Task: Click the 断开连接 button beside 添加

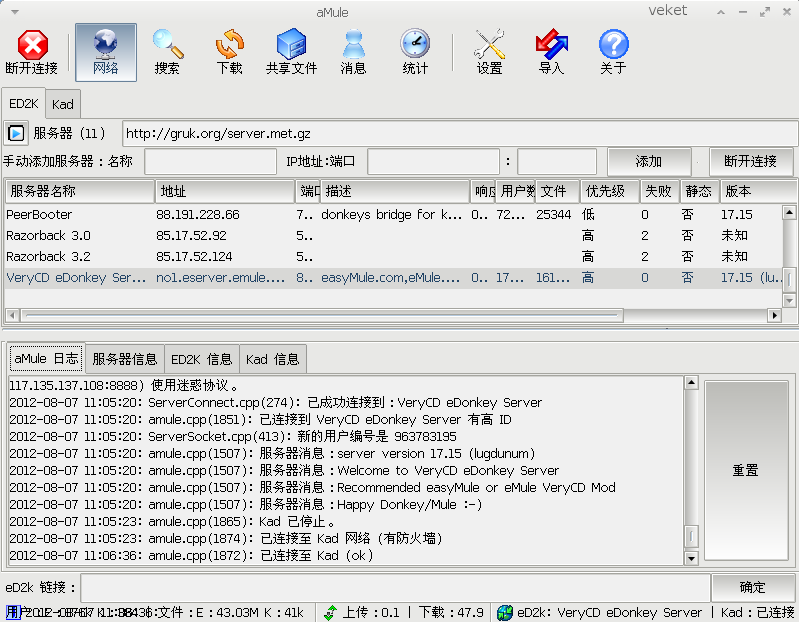Action: (751, 161)
